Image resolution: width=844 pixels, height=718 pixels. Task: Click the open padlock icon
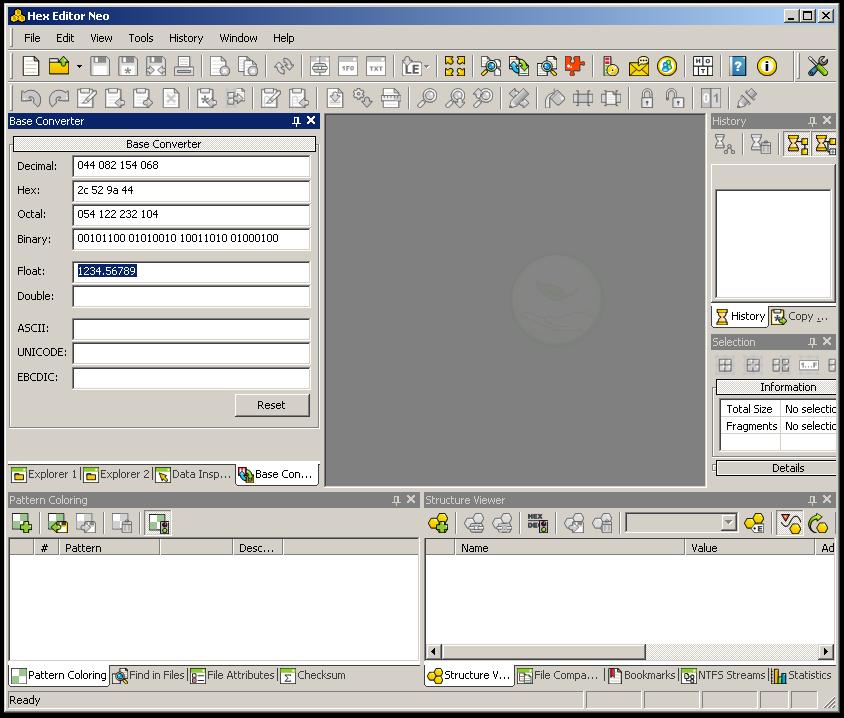pyautogui.click(x=674, y=98)
